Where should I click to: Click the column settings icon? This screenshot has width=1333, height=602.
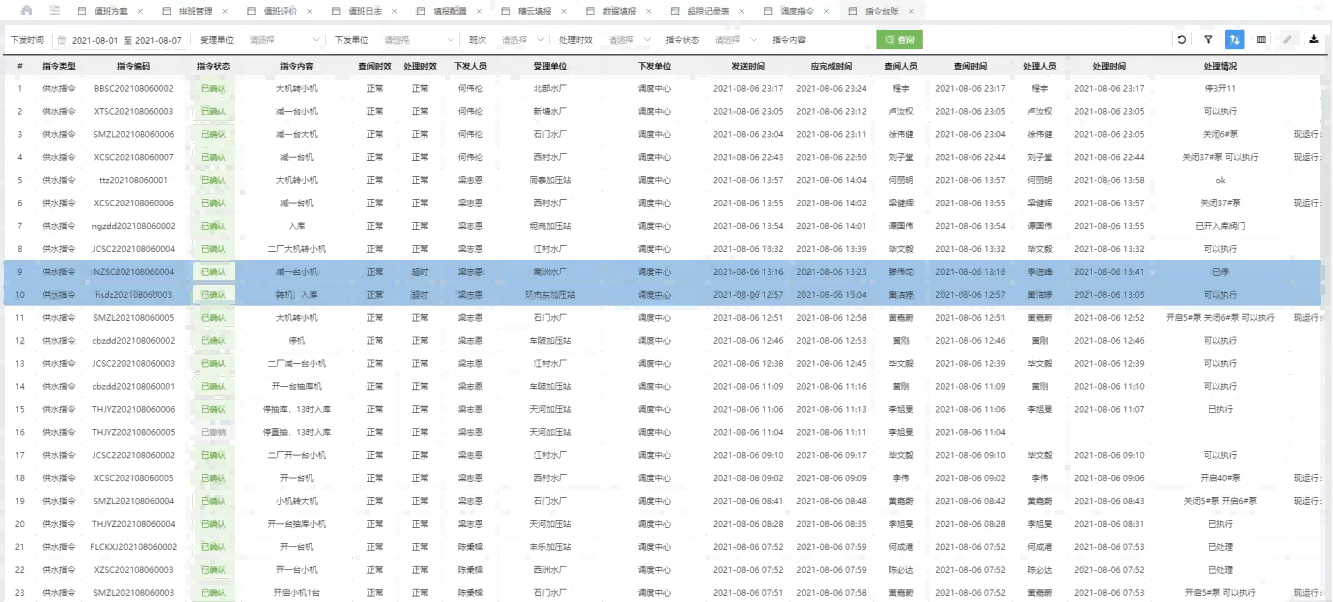(1261, 40)
